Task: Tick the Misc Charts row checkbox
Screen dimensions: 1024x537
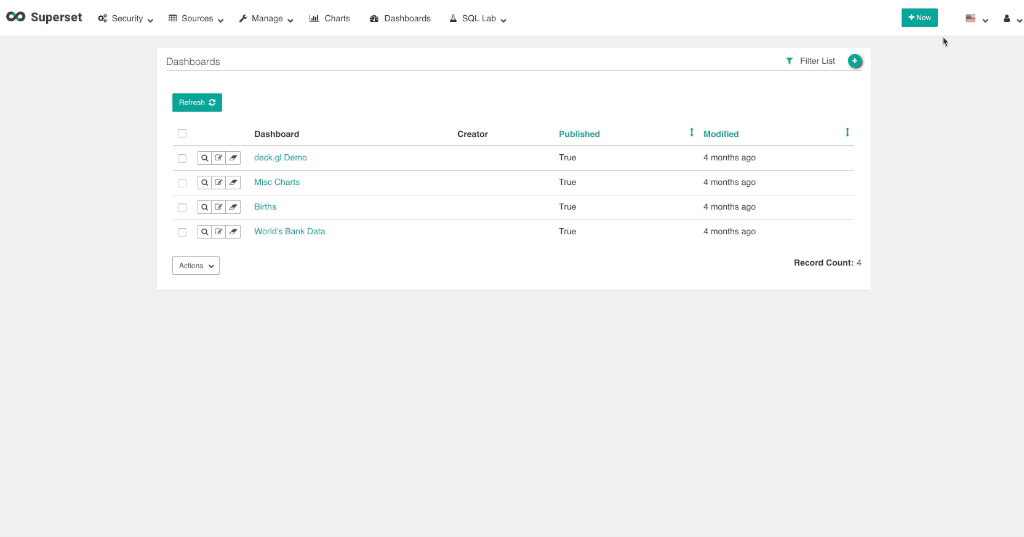Action: click(182, 183)
